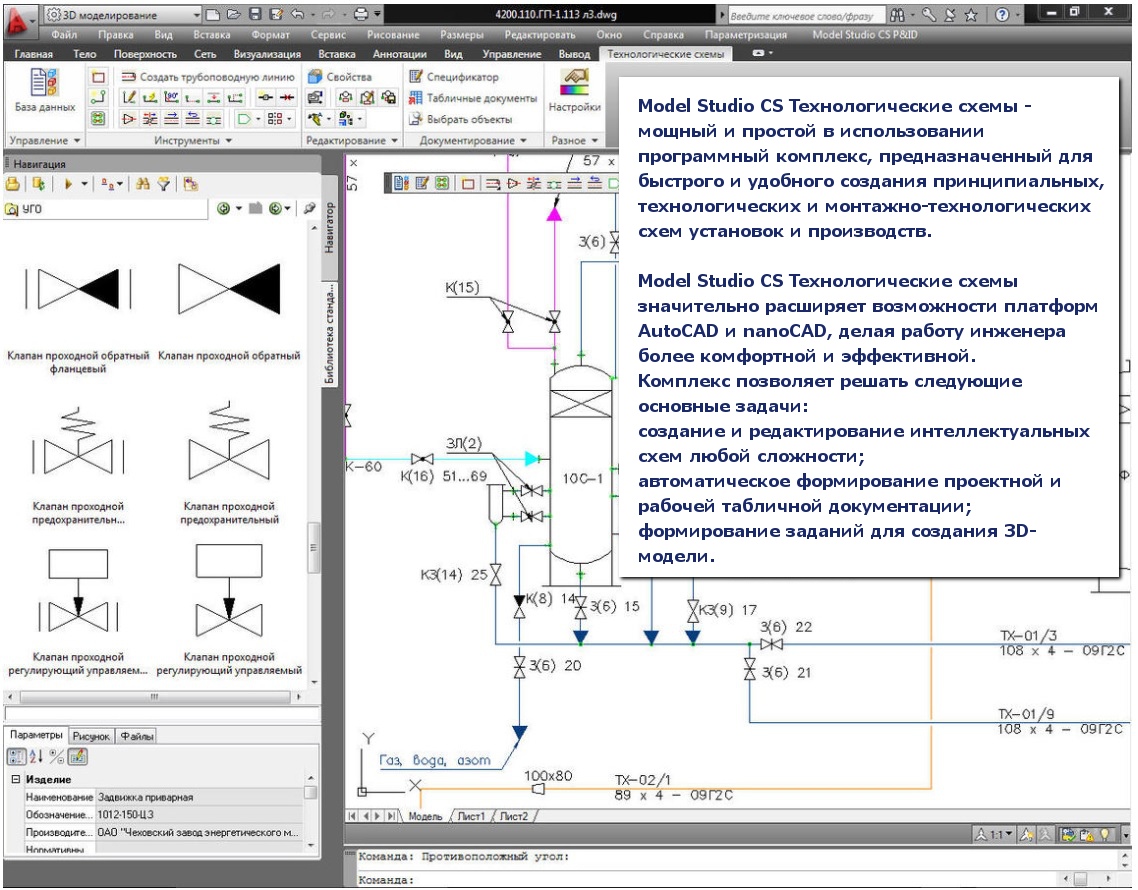The image size is (1138, 890).
Task: Open the Свойства properties cube icon
Action: [315, 76]
